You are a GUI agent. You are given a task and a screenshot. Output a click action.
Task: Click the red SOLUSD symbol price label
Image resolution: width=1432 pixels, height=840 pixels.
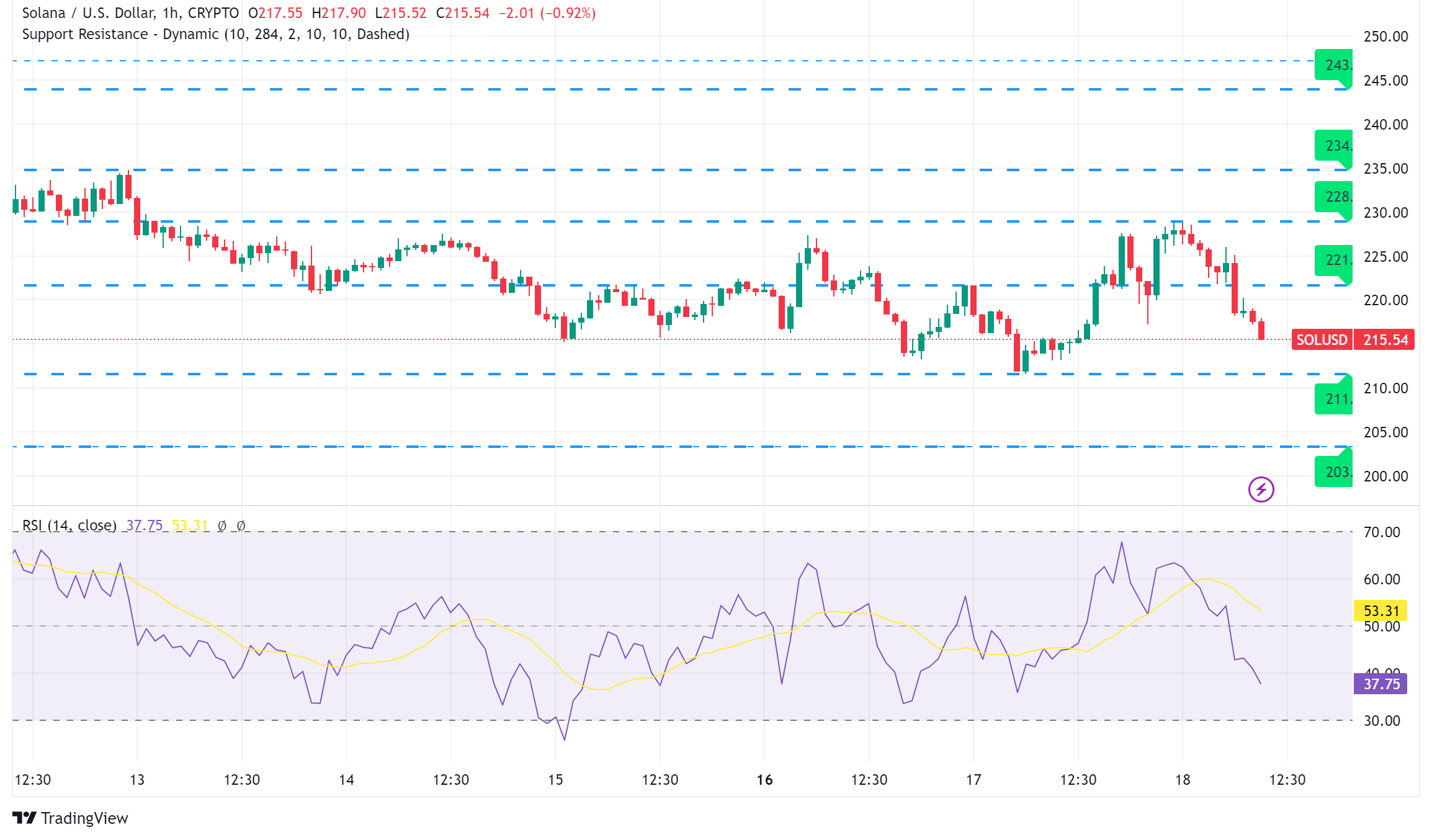point(1322,340)
